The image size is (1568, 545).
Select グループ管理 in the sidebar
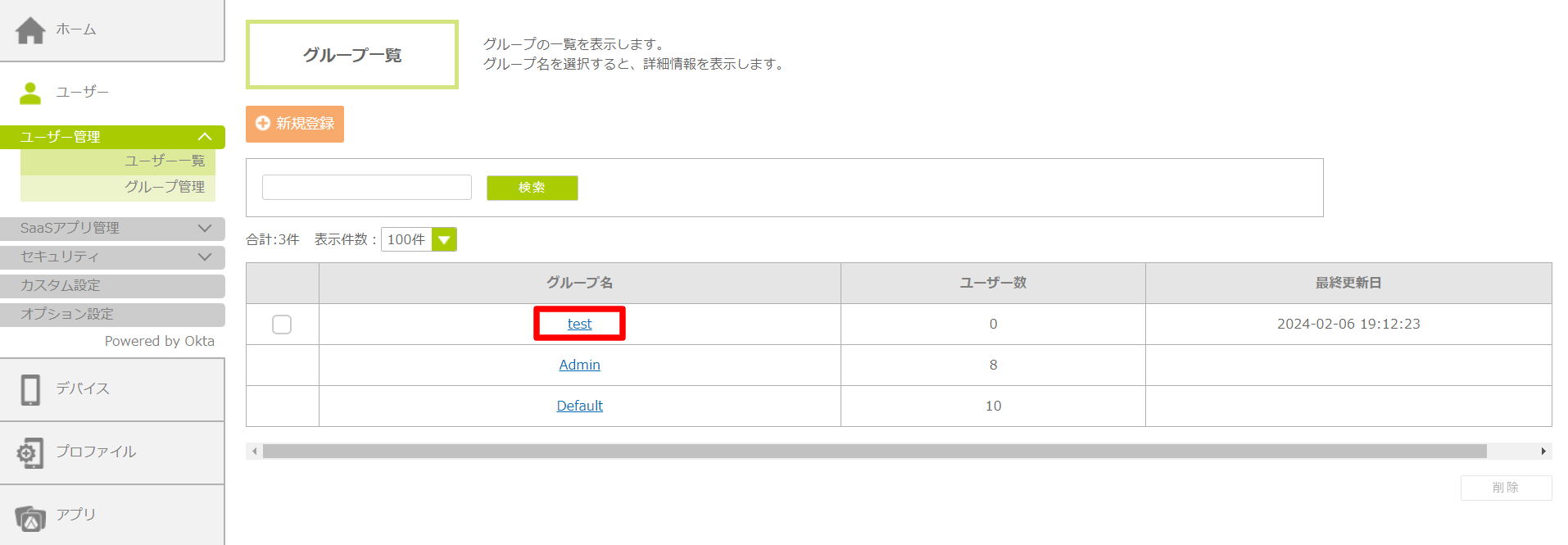click(165, 188)
